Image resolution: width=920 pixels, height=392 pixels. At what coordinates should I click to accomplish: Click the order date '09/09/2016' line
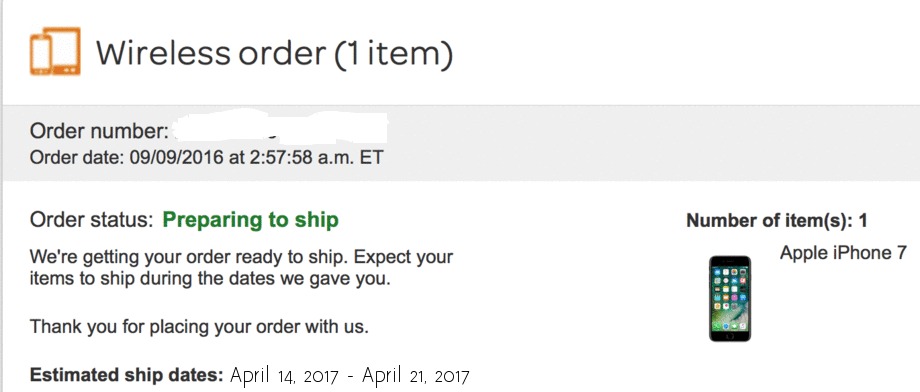(207, 158)
